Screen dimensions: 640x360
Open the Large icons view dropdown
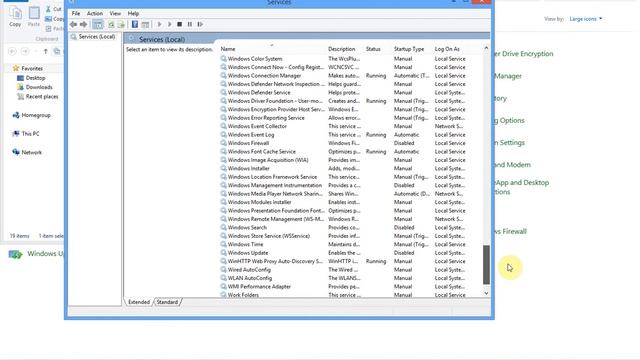tap(586, 19)
